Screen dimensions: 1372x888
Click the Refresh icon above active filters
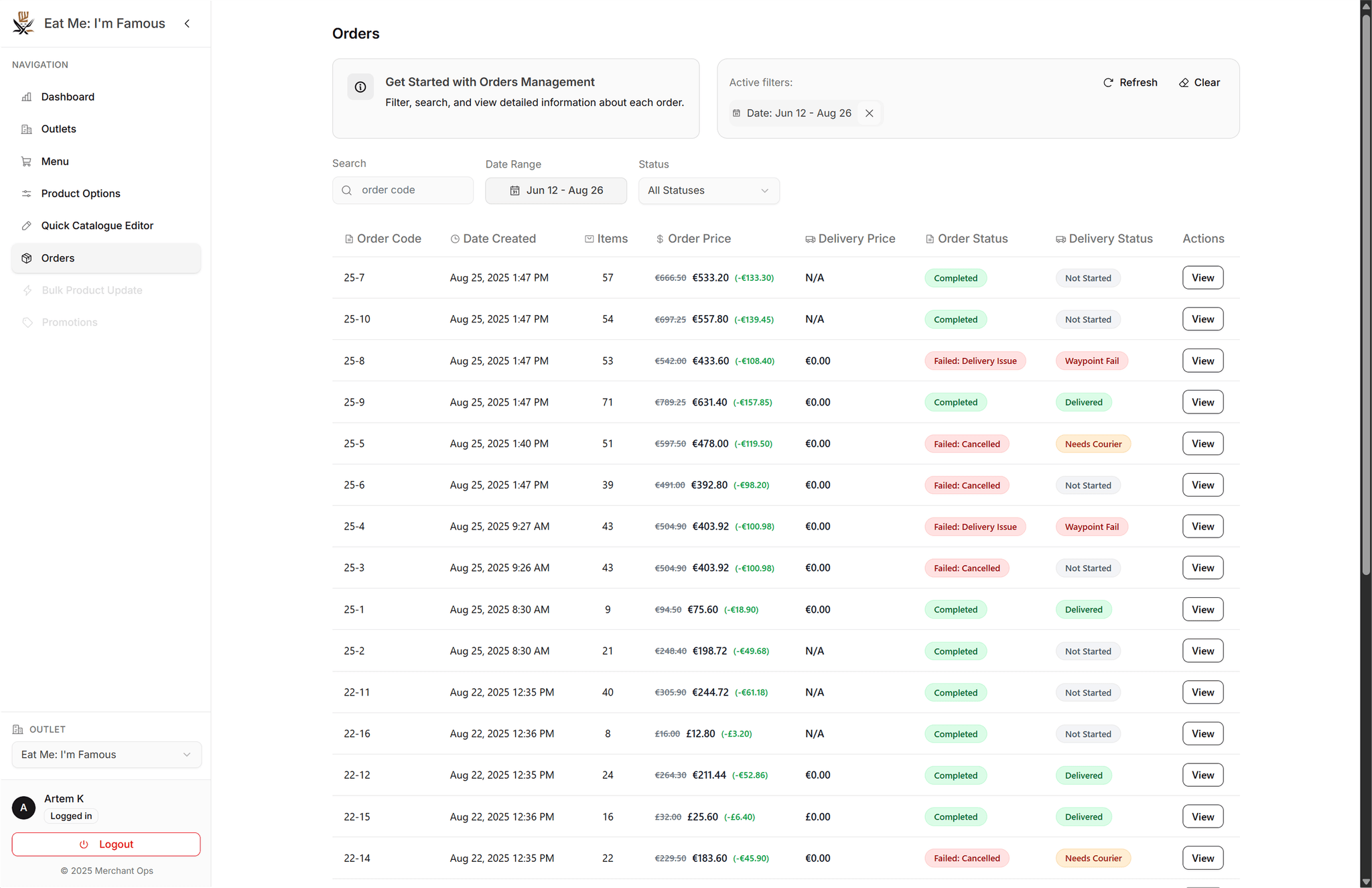coord(1108,82)
